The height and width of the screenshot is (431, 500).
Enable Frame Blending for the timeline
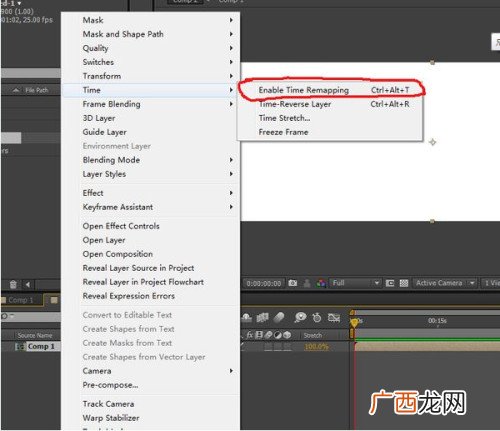click(263, 317)
